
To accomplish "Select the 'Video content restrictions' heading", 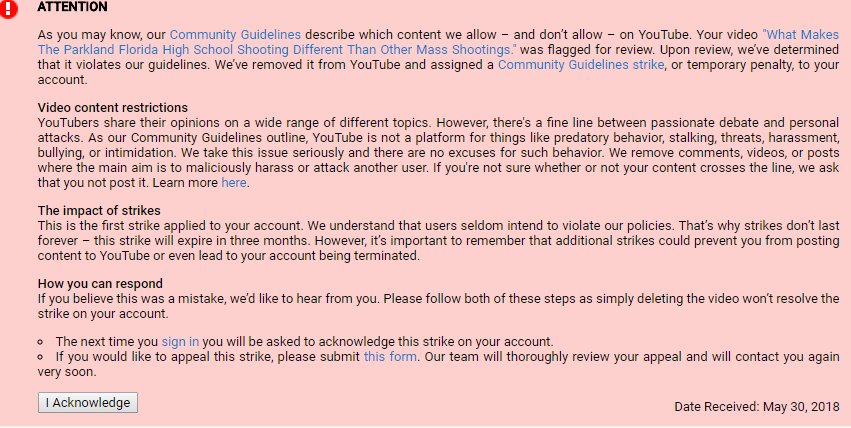I will (113, 107).
